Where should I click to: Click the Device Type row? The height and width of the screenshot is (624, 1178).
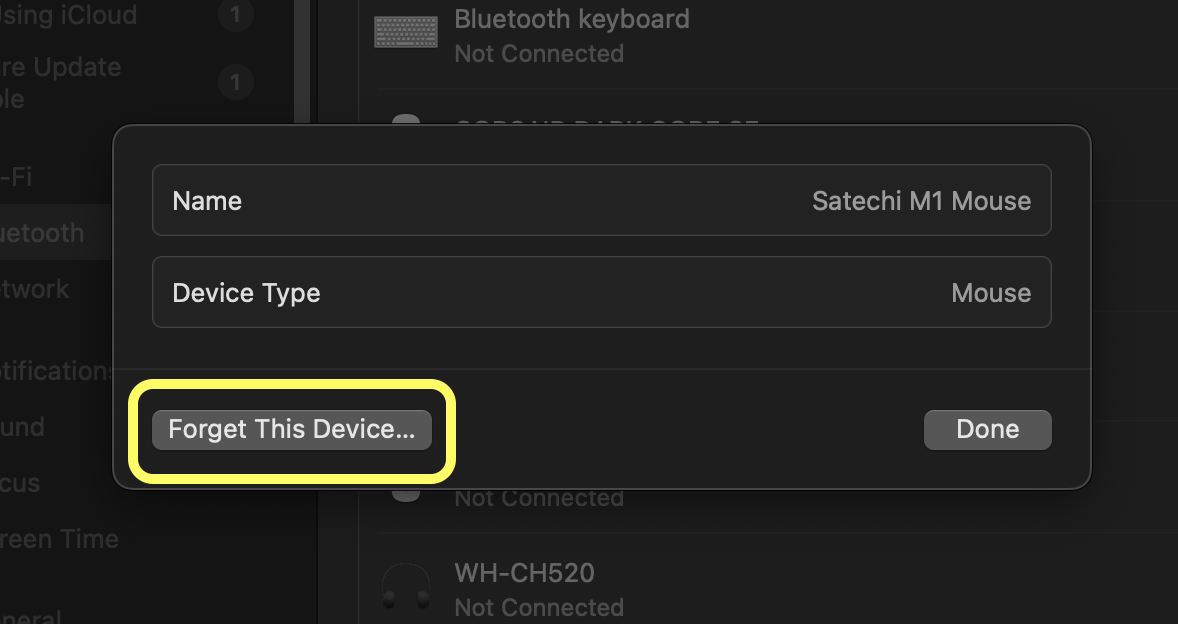[601, 292]
